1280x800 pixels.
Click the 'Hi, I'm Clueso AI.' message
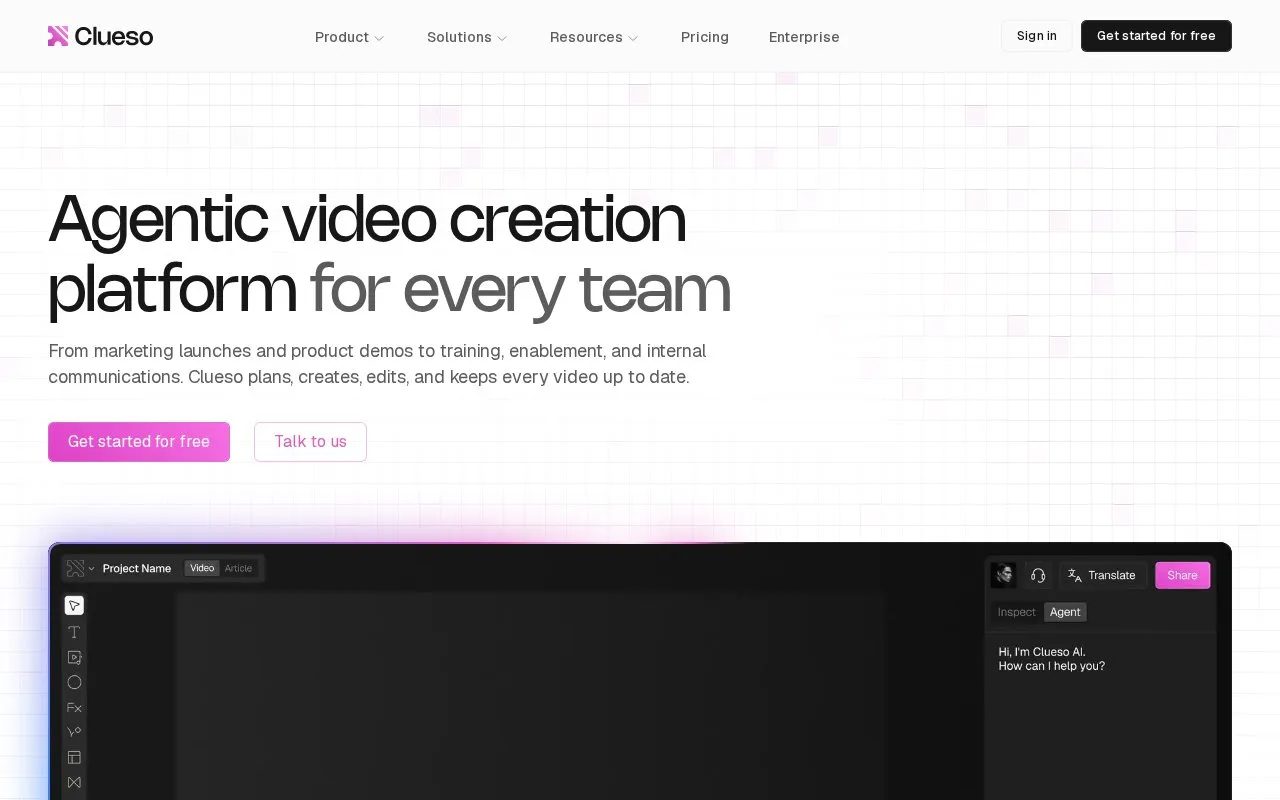pyautogui.click(x=1042, y=652)
